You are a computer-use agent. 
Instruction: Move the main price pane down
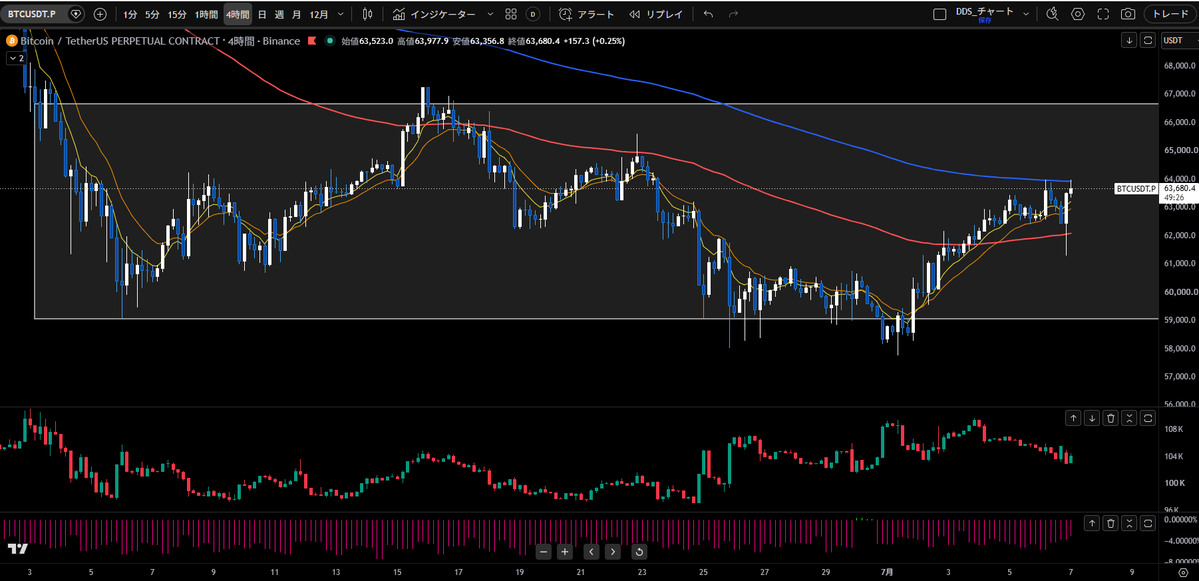(x=1129, y=41)
